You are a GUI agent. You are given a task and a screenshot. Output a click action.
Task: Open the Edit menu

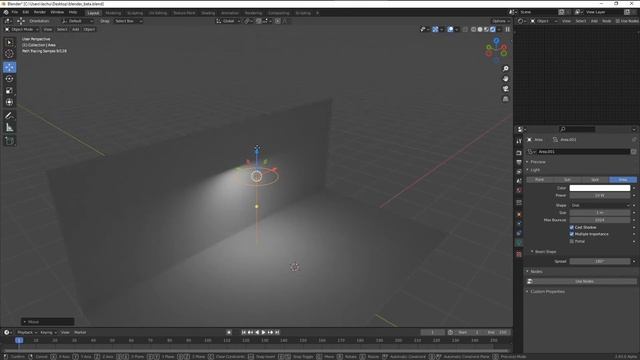tap(26, 12)
